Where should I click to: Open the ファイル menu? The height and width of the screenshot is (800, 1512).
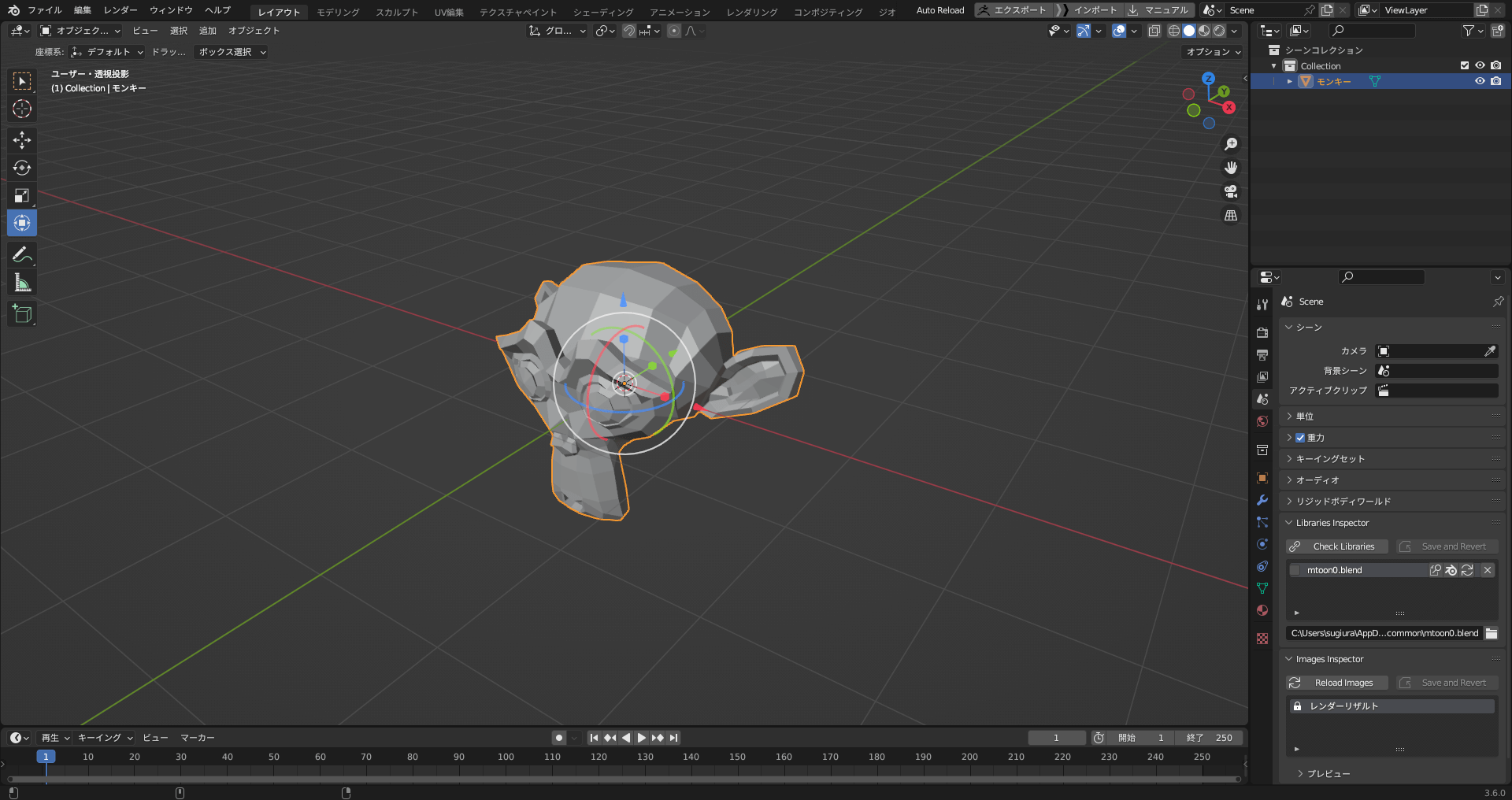(x=45, y=10)
